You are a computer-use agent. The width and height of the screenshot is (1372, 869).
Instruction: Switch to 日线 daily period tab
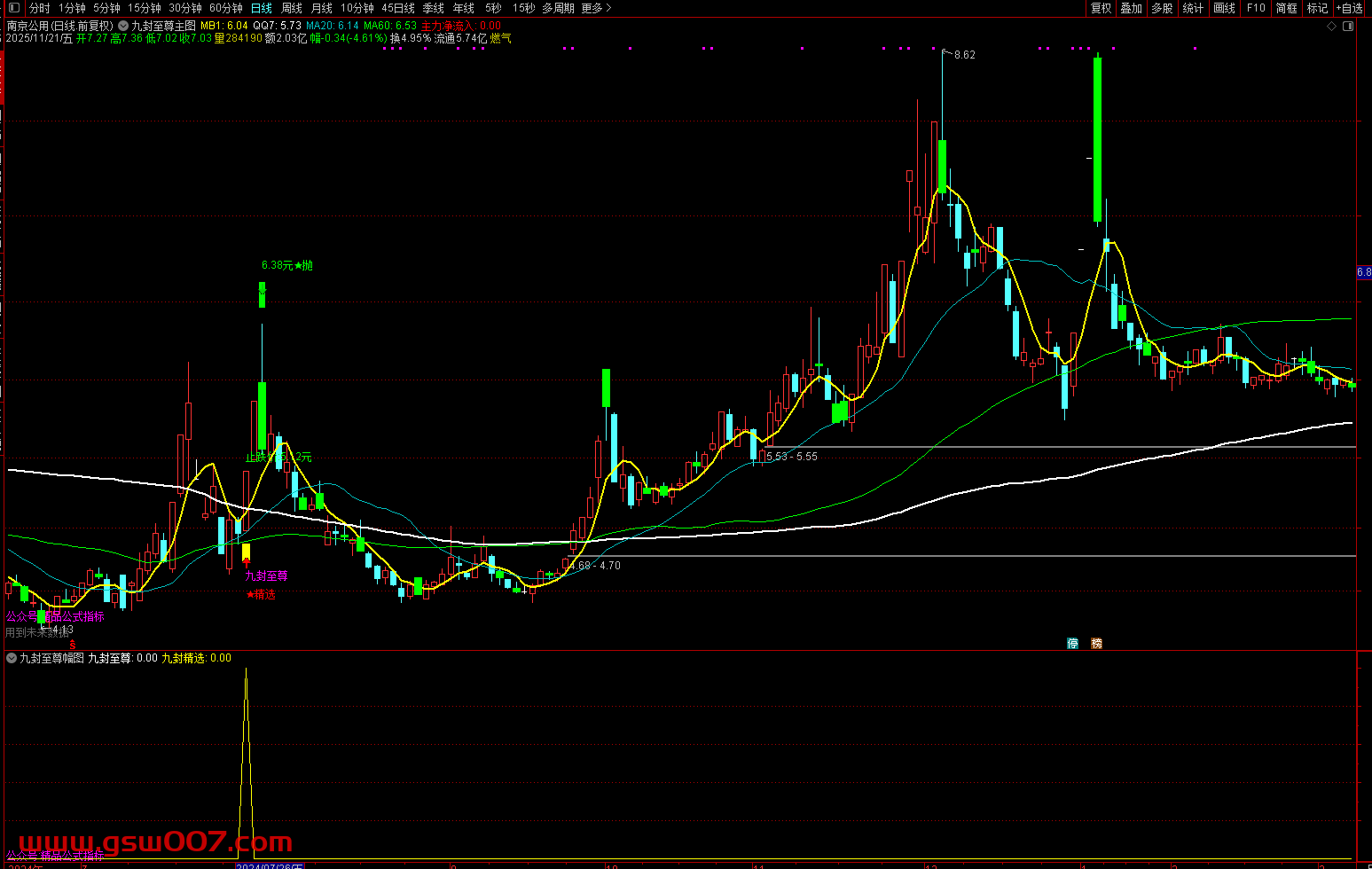[262, 8]
